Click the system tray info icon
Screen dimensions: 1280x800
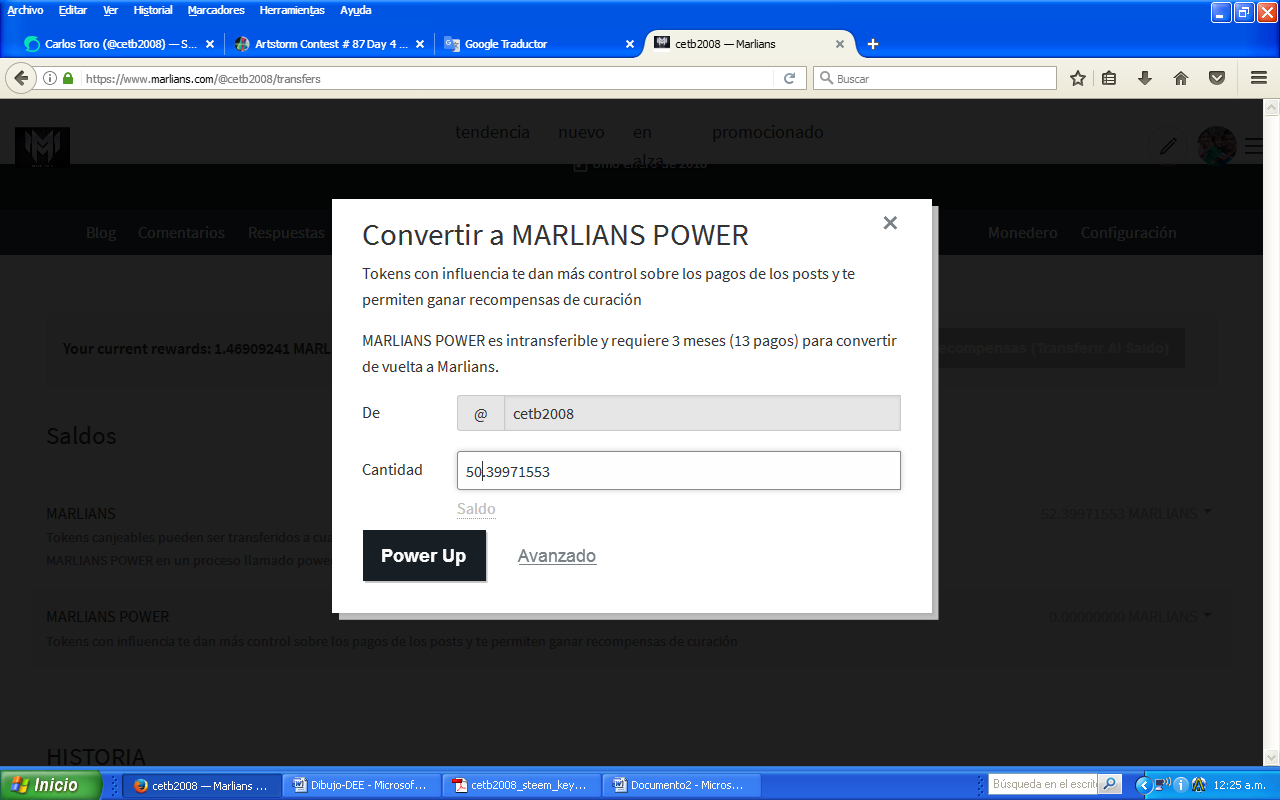pyautogui.click(x=1181, y=785)
